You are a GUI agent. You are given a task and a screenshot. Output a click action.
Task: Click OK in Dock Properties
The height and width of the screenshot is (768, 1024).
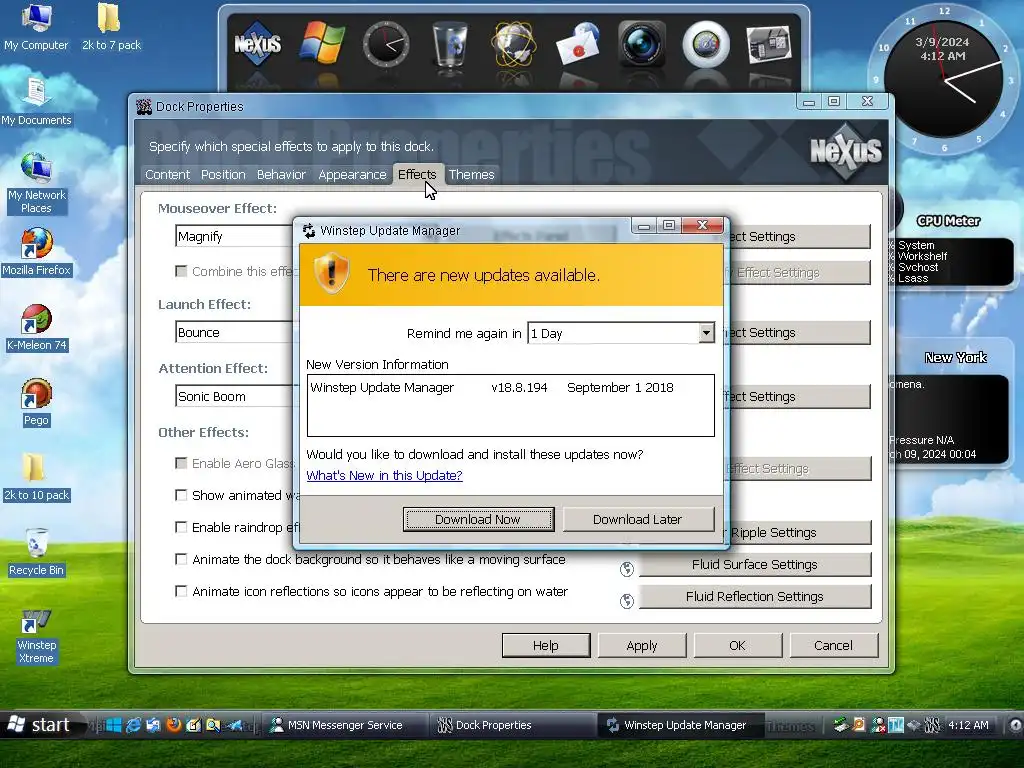click(x=737, y=645)
